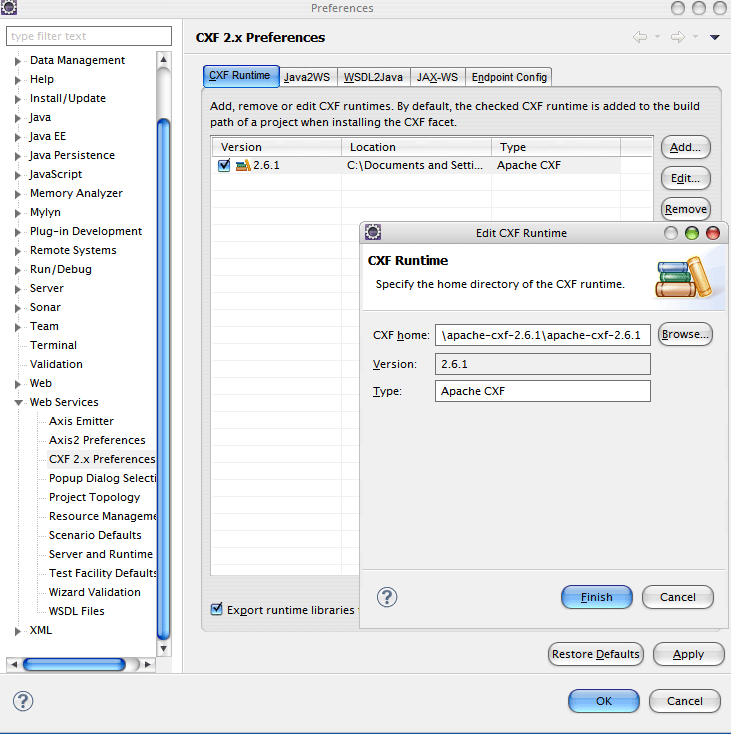731x734 pixels.
Task: Click the forward navigation arrow icon
Action: point(677,37)
